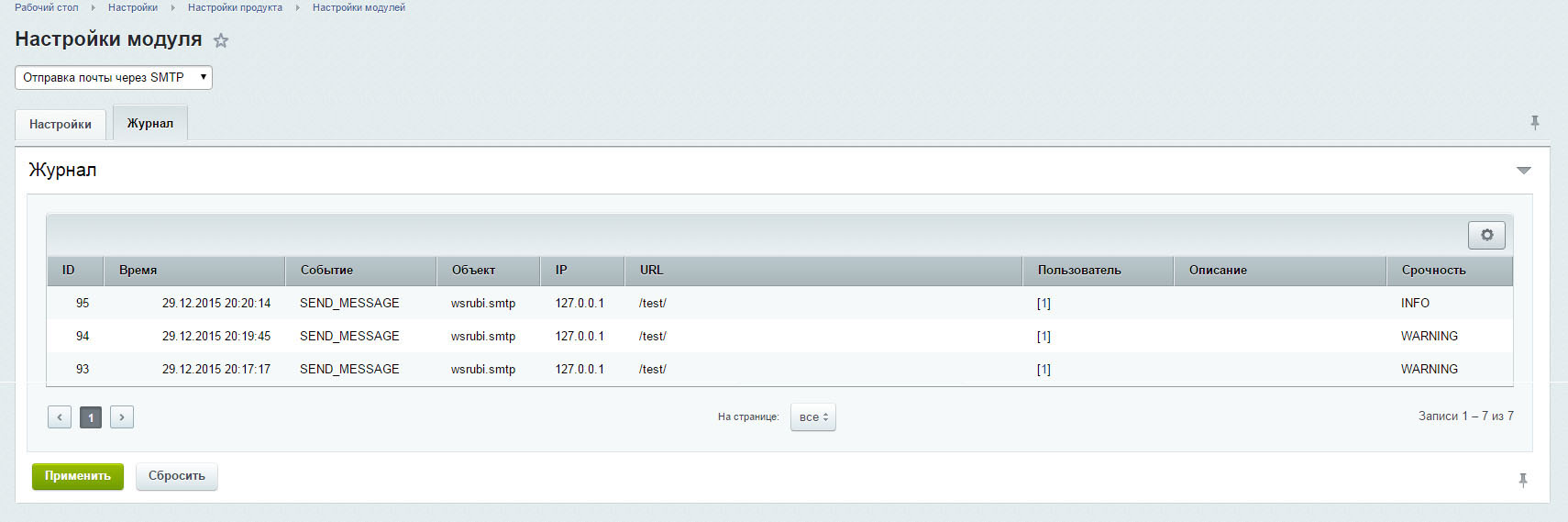Screen dimensions: 1568x522
Task: Open Настройки продукта breadcrumb link
Action: [235, 7]
